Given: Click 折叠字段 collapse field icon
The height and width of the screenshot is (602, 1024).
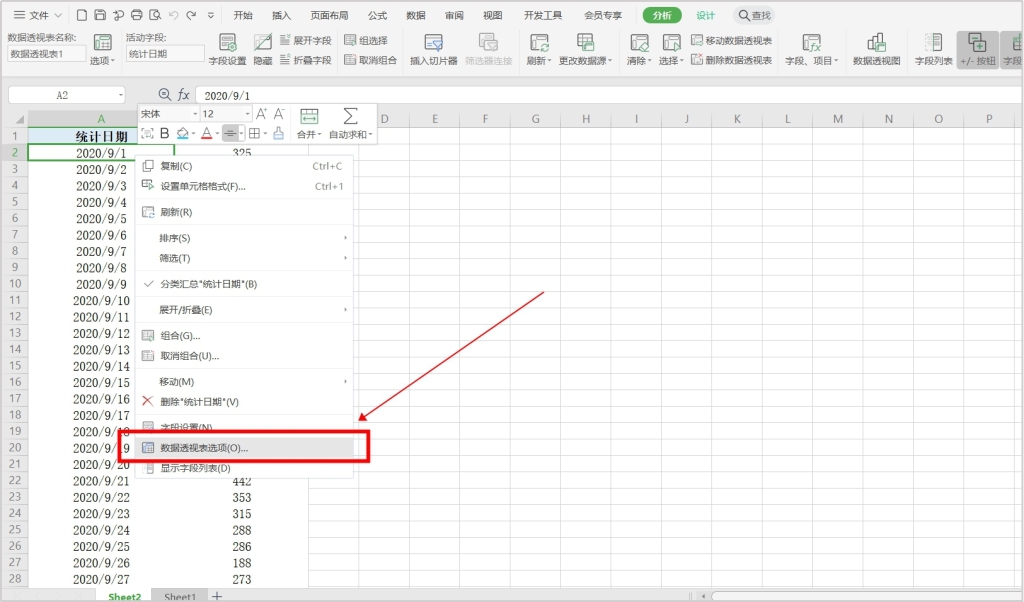Looking at the screenshot, I should click(x=306, y=60).
